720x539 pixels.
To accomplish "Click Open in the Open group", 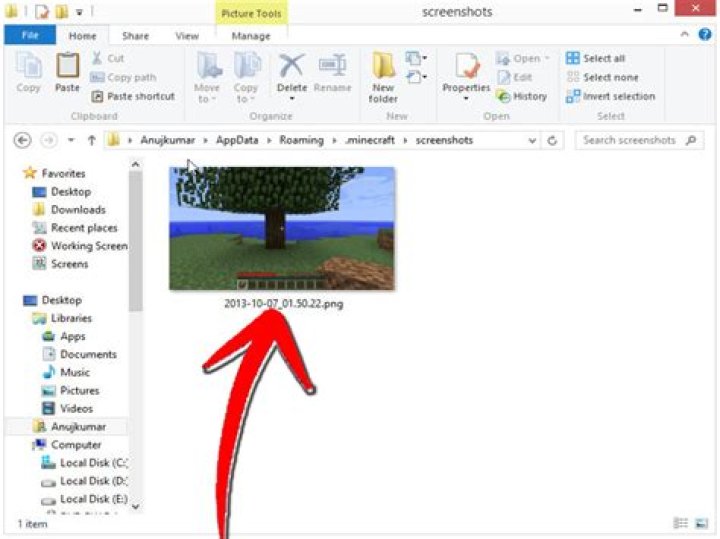I will tap(523, 58).
